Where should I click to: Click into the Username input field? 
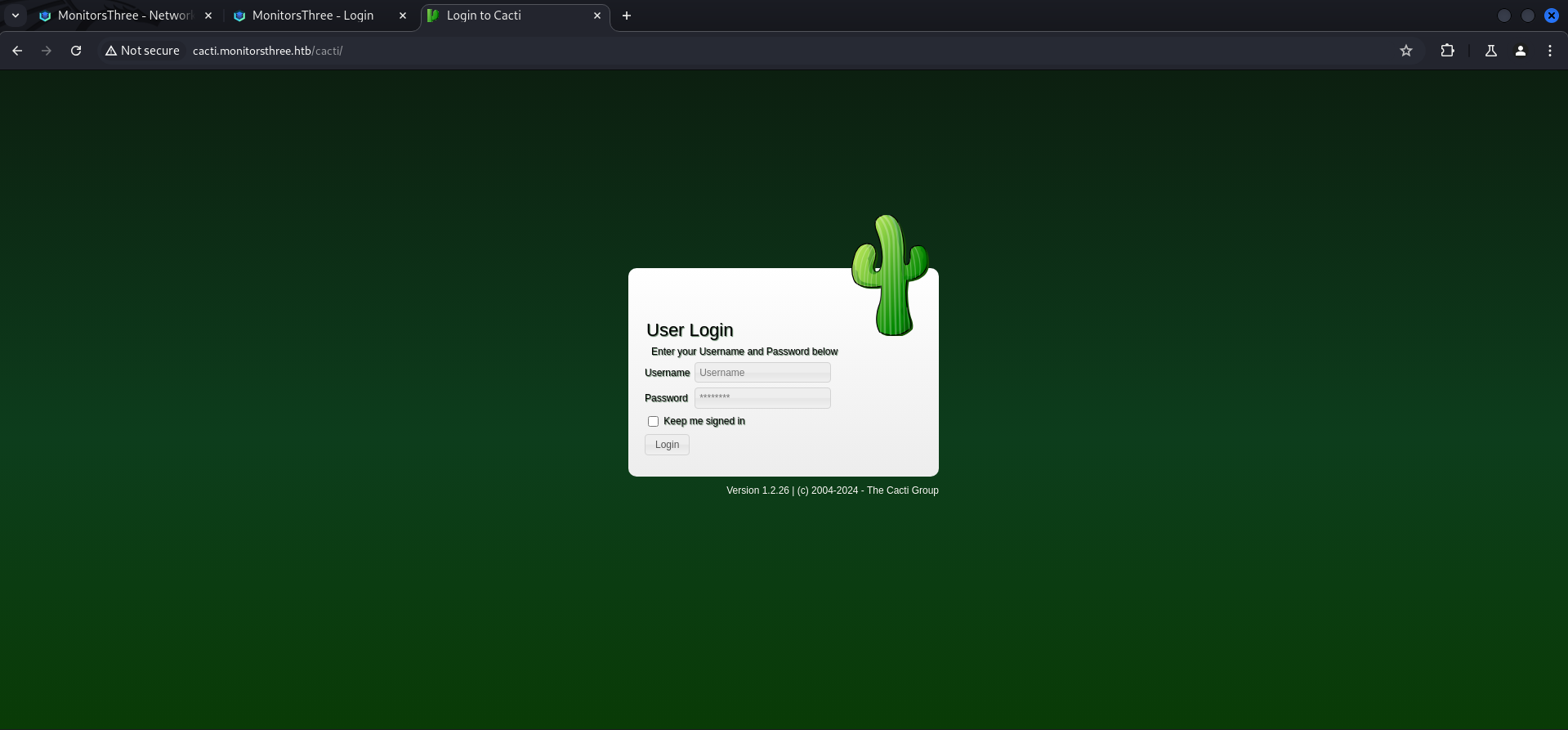pos(762,373)
